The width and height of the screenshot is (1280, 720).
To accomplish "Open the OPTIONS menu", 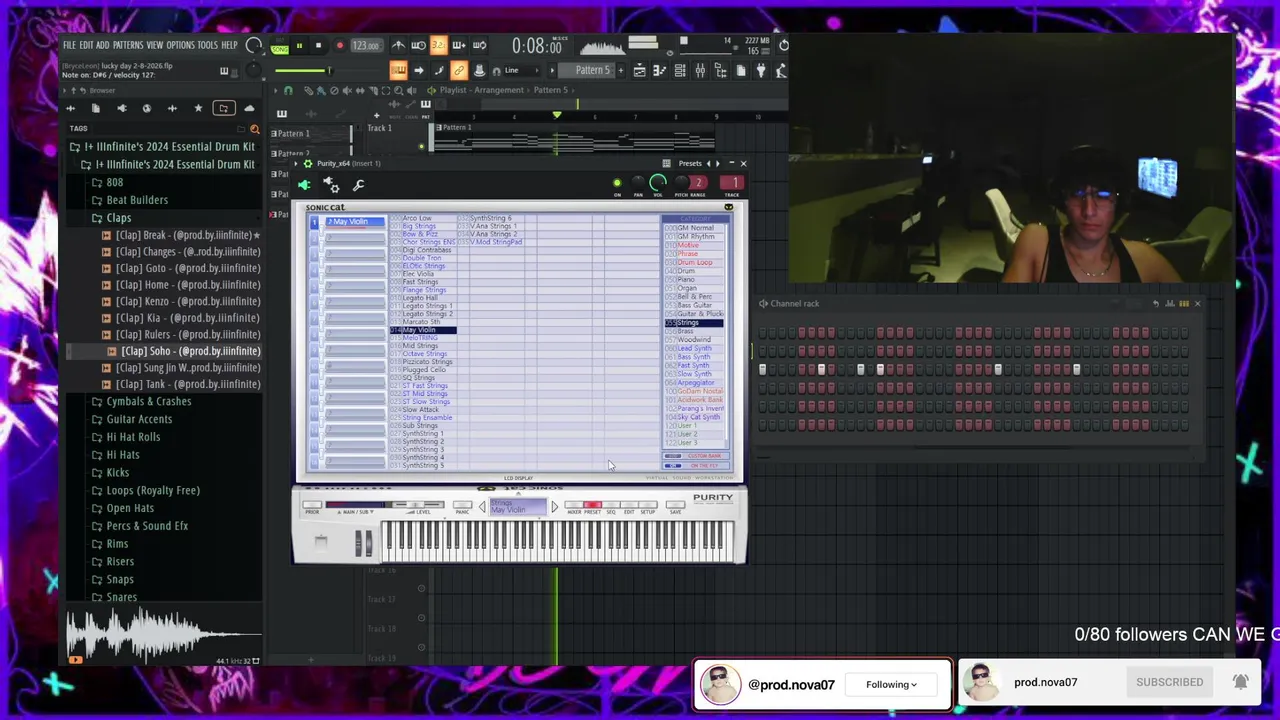I will pos(180,45).
